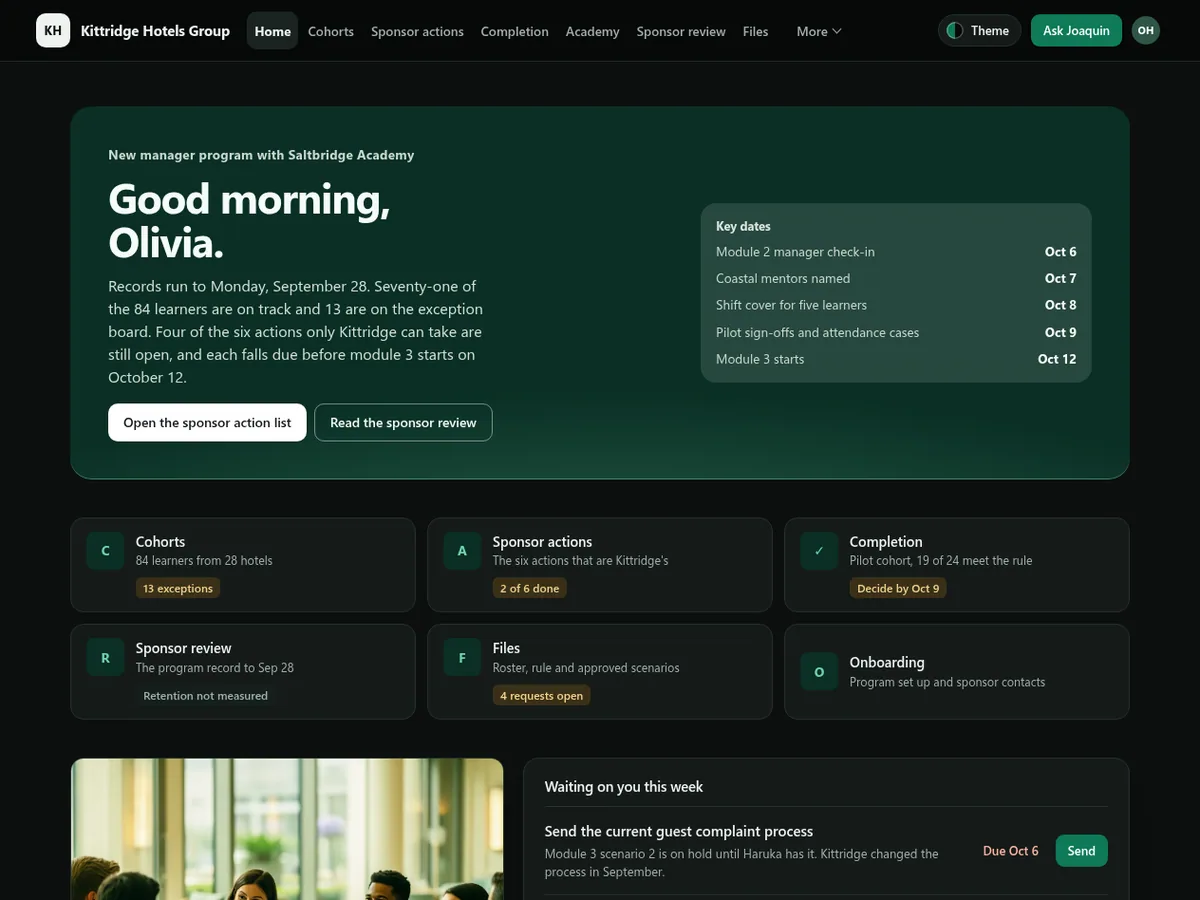Click the Due Oct 6 label

pos(1010,851)
